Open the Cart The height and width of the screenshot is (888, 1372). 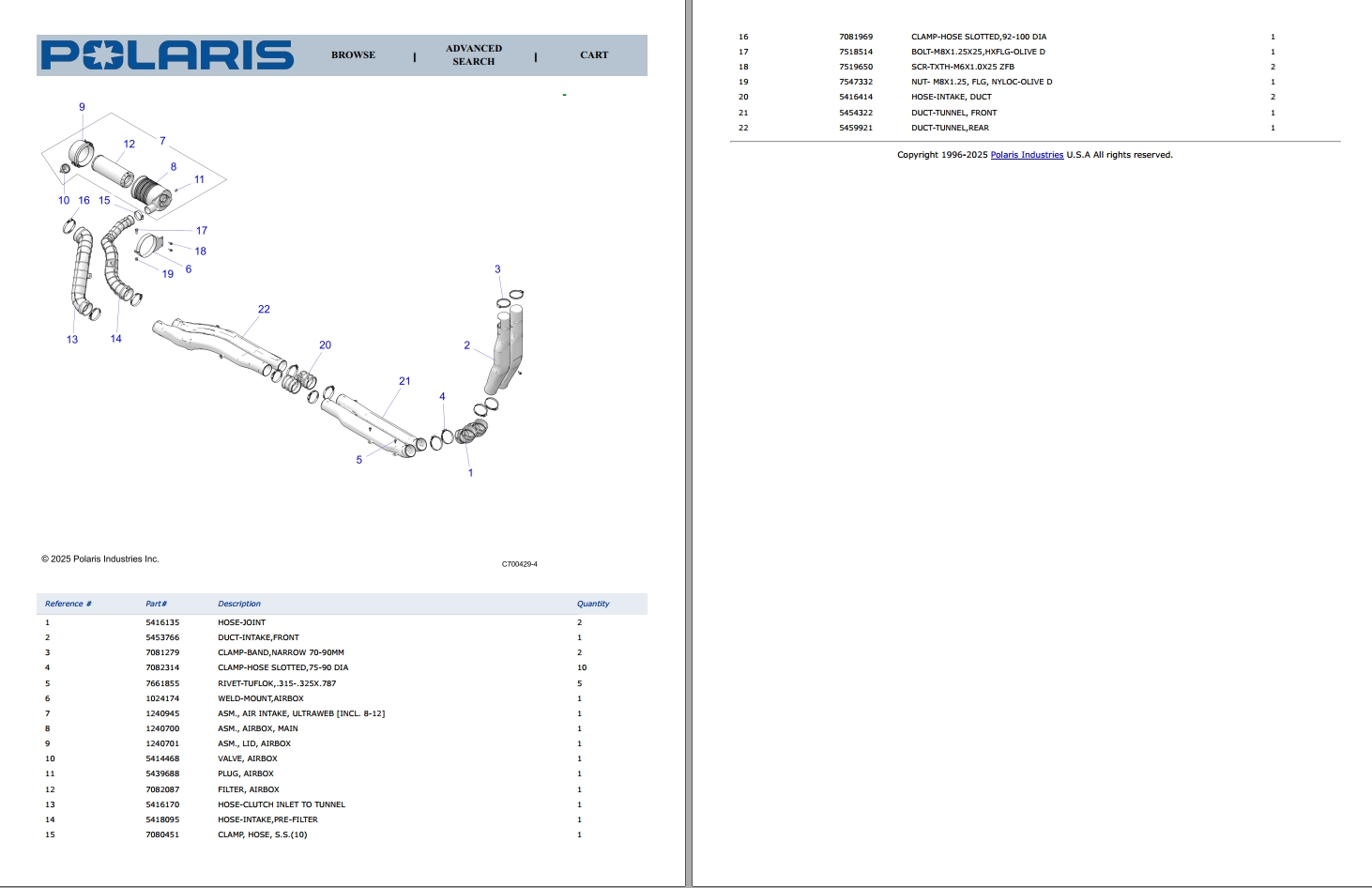click(x=593, y=55)
